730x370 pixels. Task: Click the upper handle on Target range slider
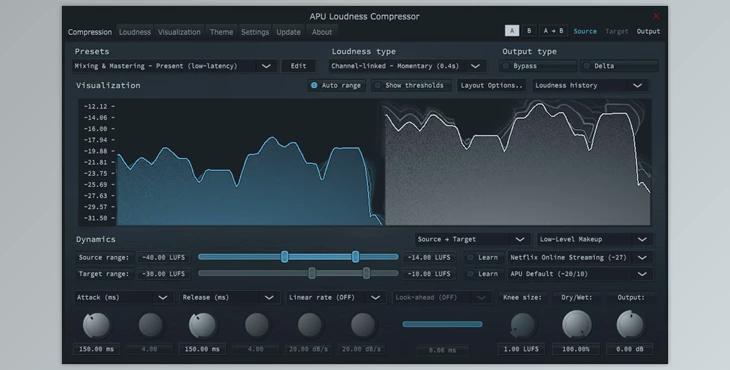(x=366, y=273)
